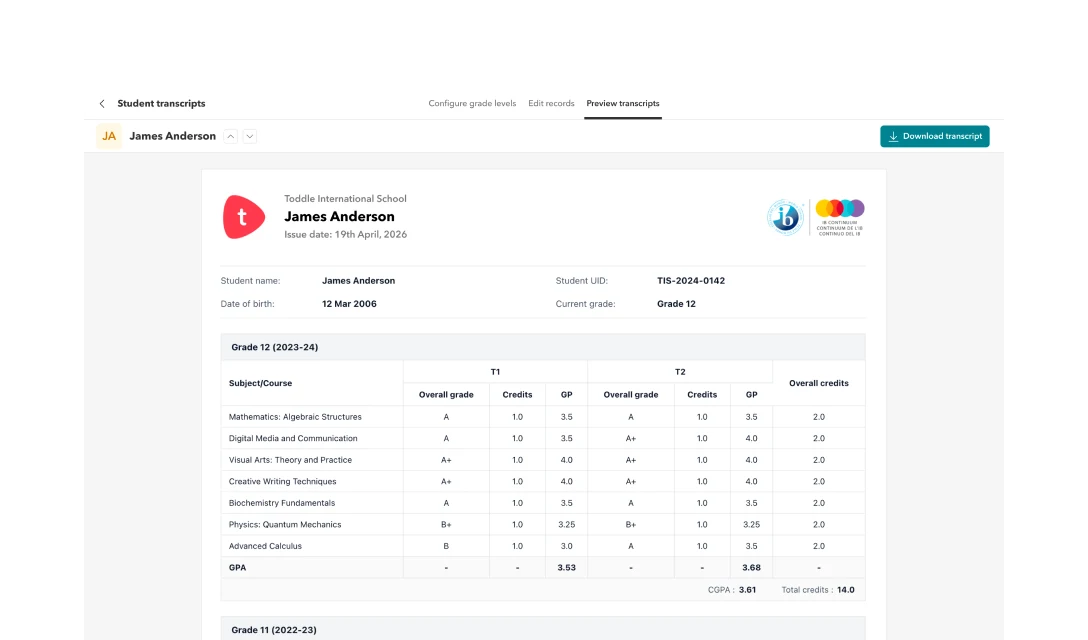Click Advanced Calculus T1 grade B
1088x640 pixels.
point(446,546)
